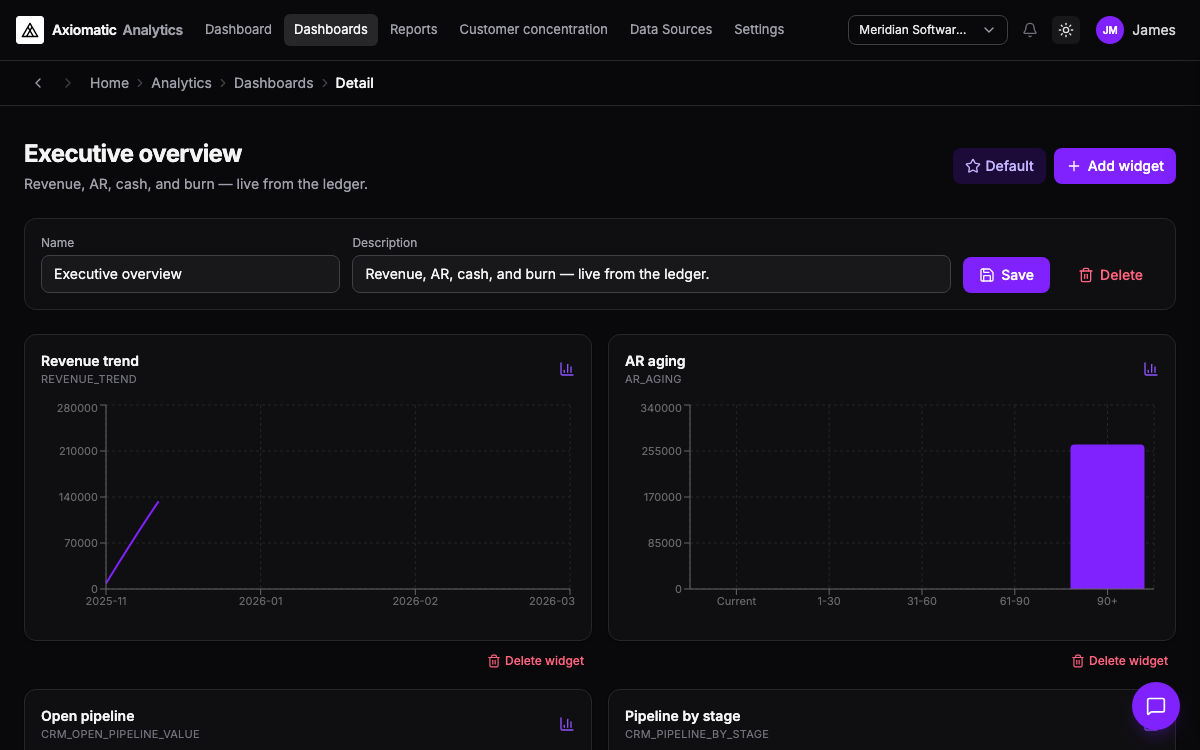Select the Dashboards nav tab
The width and height of the screenshot is (1200, 750).
331,30
